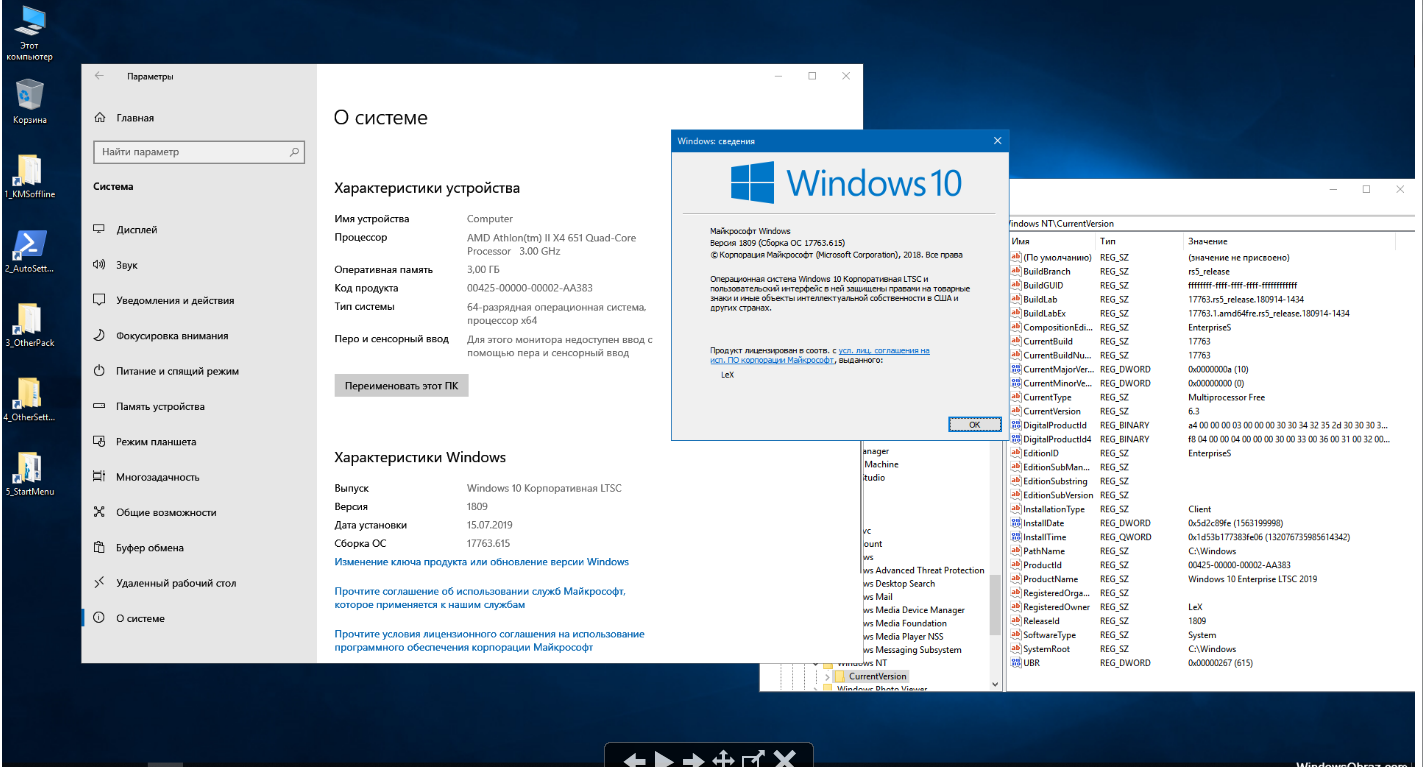This screenshot has height=767, width=1423.
Task: Click the CurrentVersion folder icon in registry tree
Action: (840, 676)
